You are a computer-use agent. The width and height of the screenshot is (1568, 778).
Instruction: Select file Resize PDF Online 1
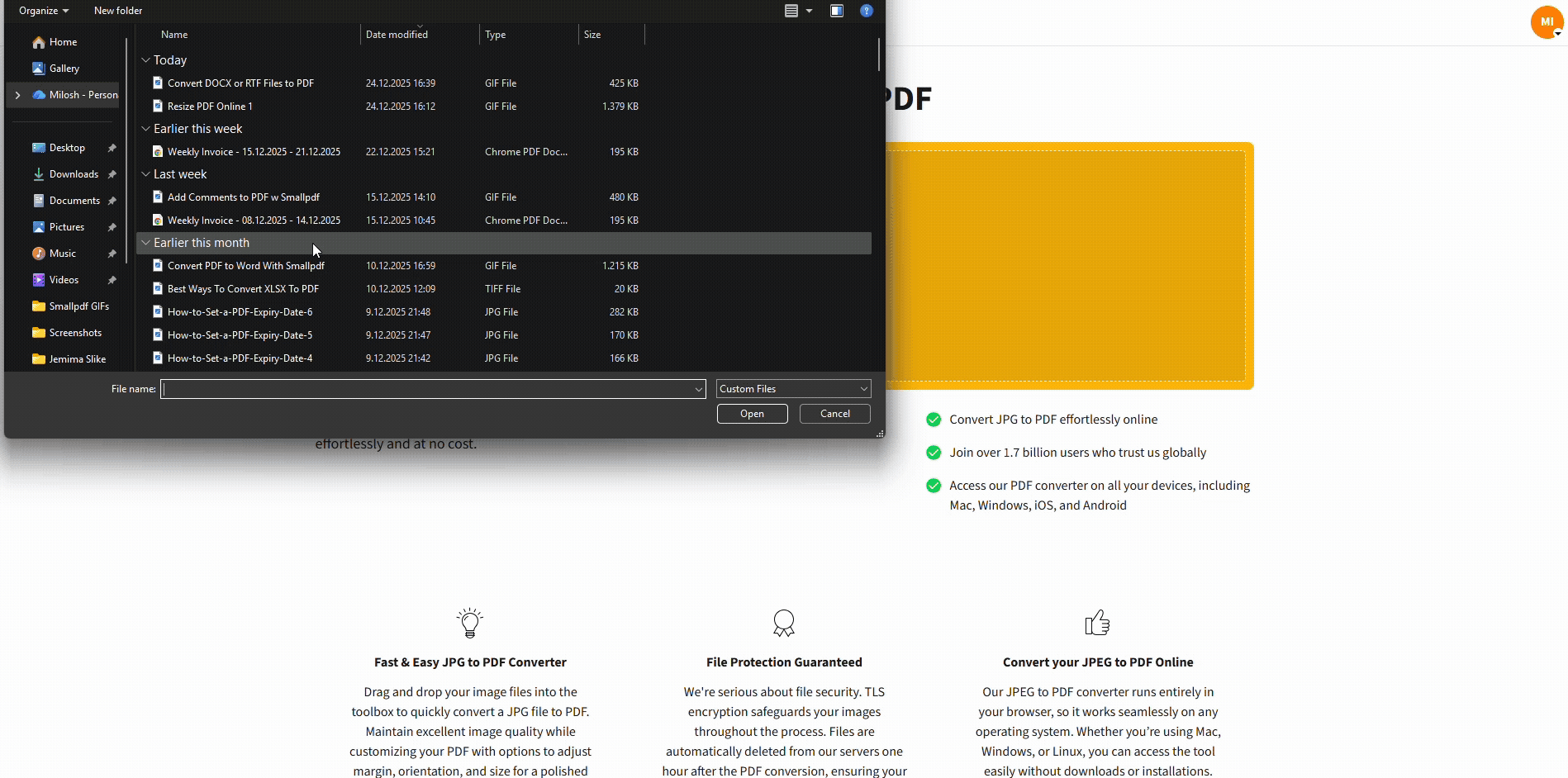tap(210, 107)
